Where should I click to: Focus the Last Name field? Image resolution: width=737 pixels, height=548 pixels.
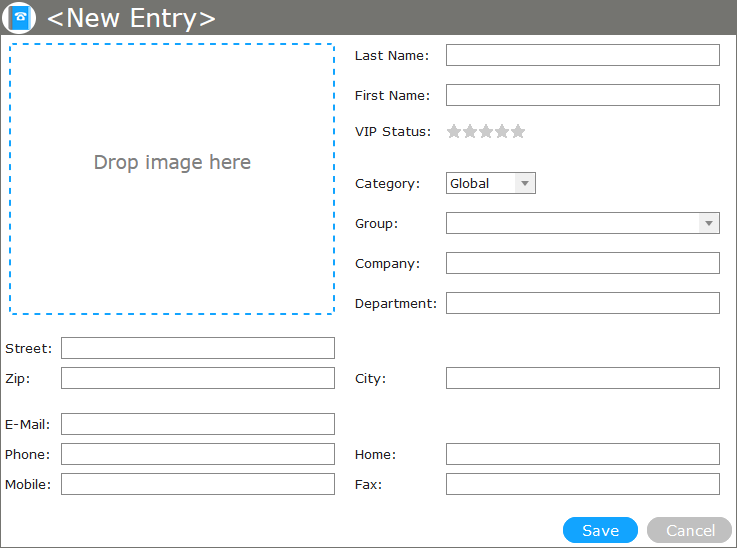583,55
